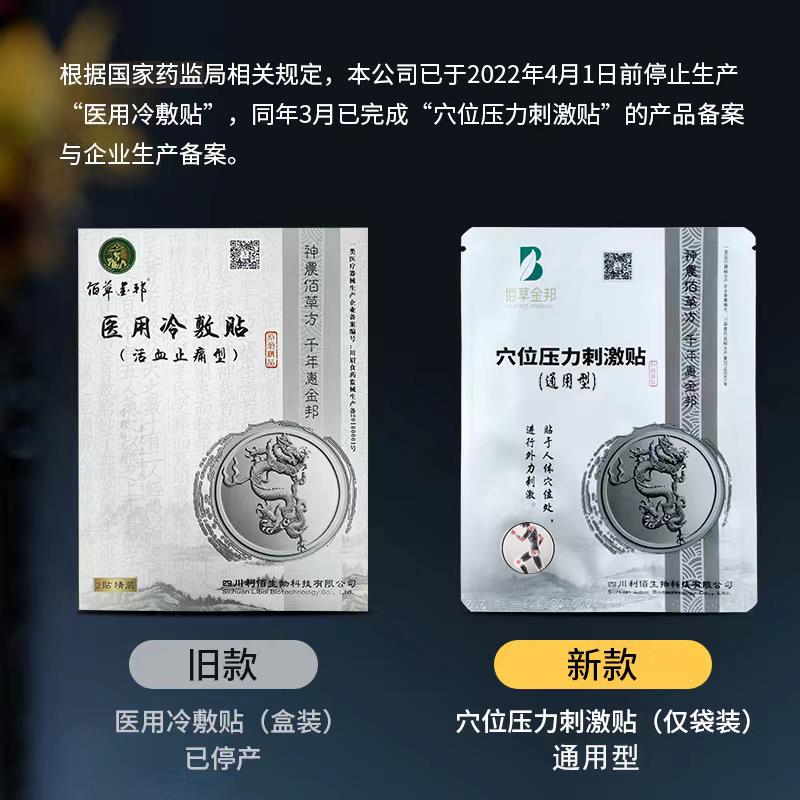
Task: Click the QR code on old box
Action: coord(244,254)
